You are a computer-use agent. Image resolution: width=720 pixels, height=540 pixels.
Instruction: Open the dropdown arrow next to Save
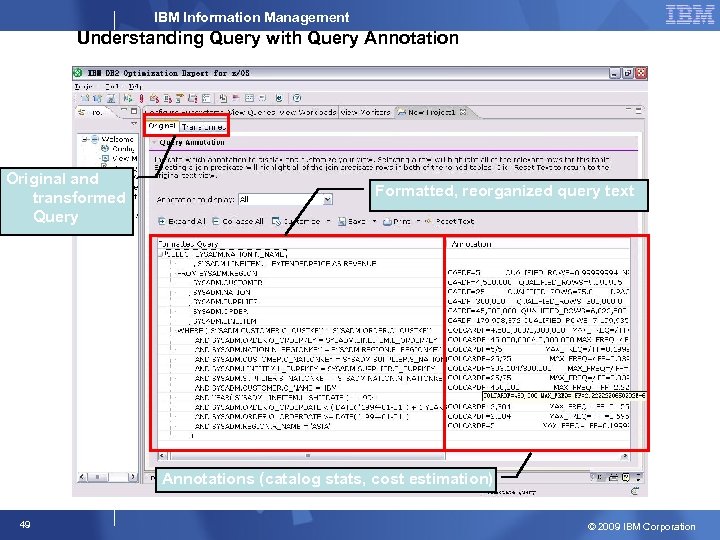pos(374,221)
